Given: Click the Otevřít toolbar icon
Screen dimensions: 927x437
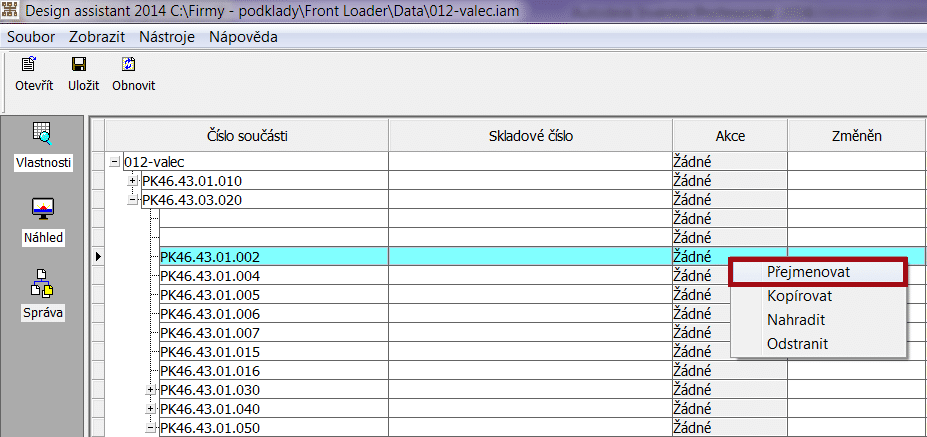Looking at the screenshot, I should click(28, 64).
